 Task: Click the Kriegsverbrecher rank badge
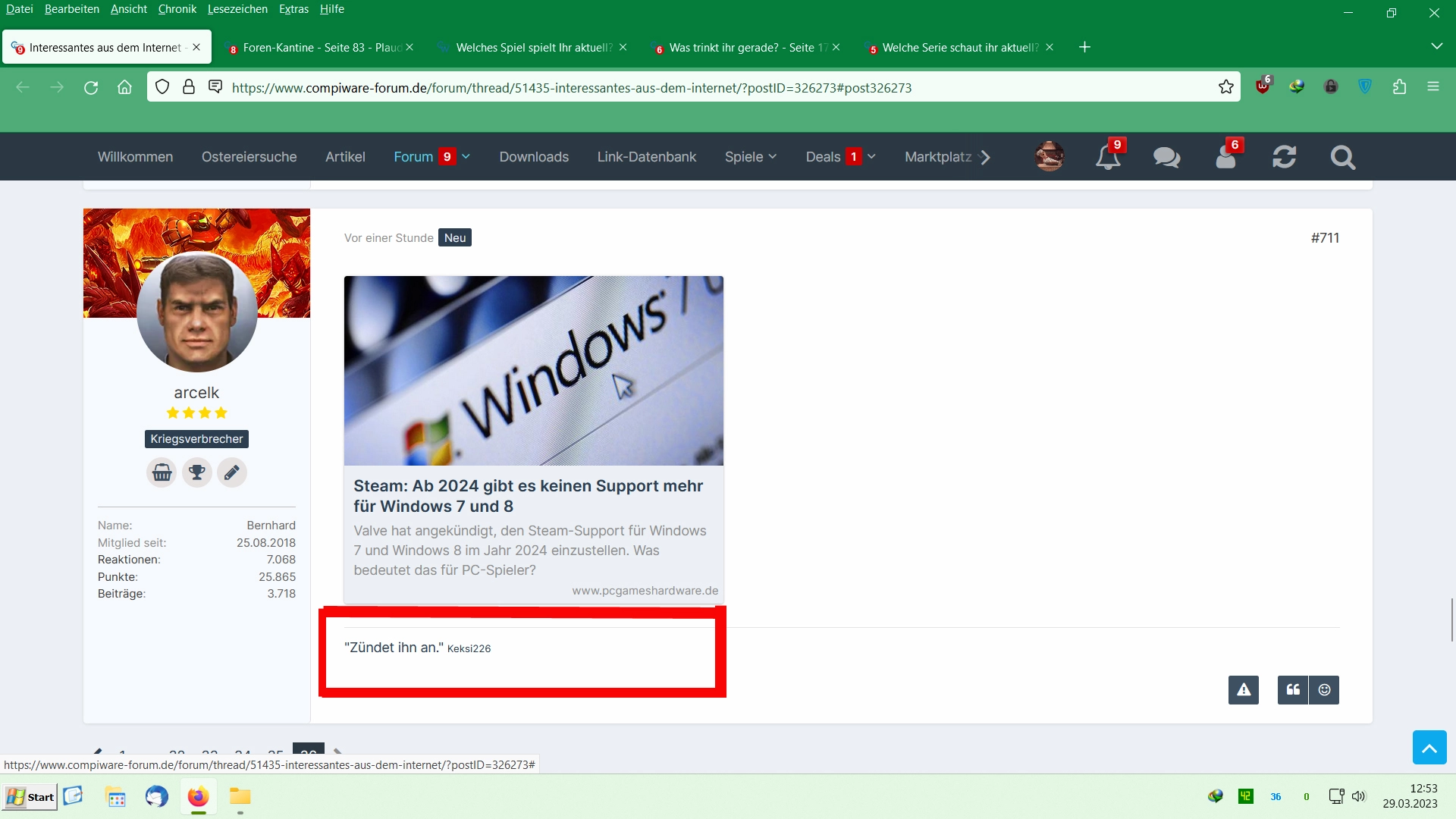(196, 439)
